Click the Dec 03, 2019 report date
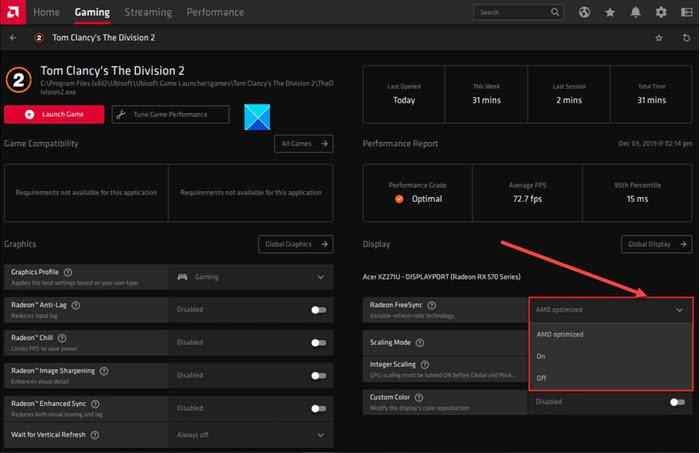Screen dimensions: 700x453 tap(655, 144)
